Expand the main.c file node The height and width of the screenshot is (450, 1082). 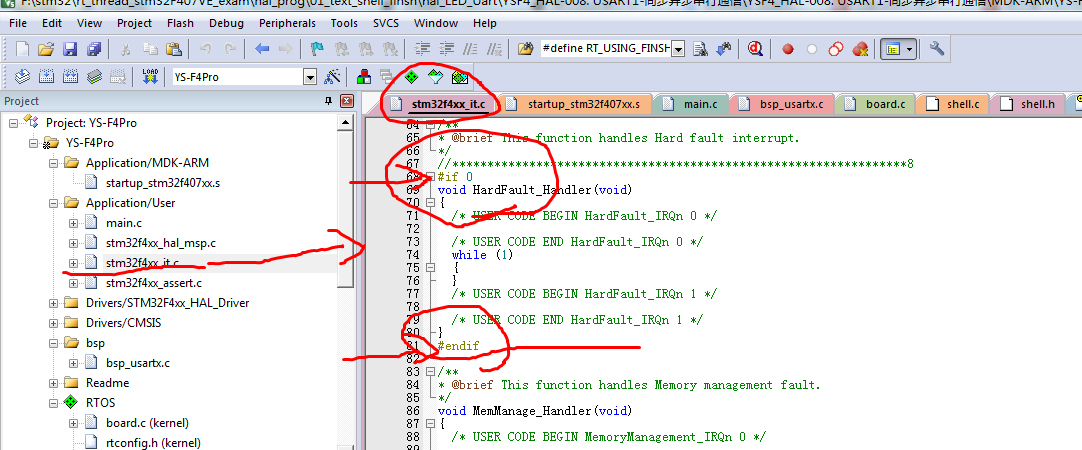[74, 223]
